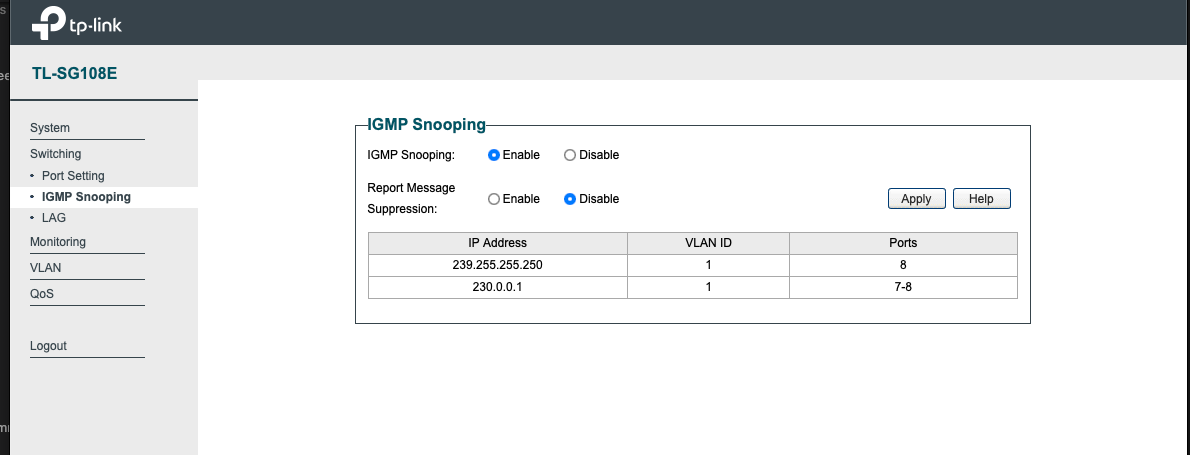Expand the System menu section
Viewport: 1190px width, 455px height.
coord(49,128)
